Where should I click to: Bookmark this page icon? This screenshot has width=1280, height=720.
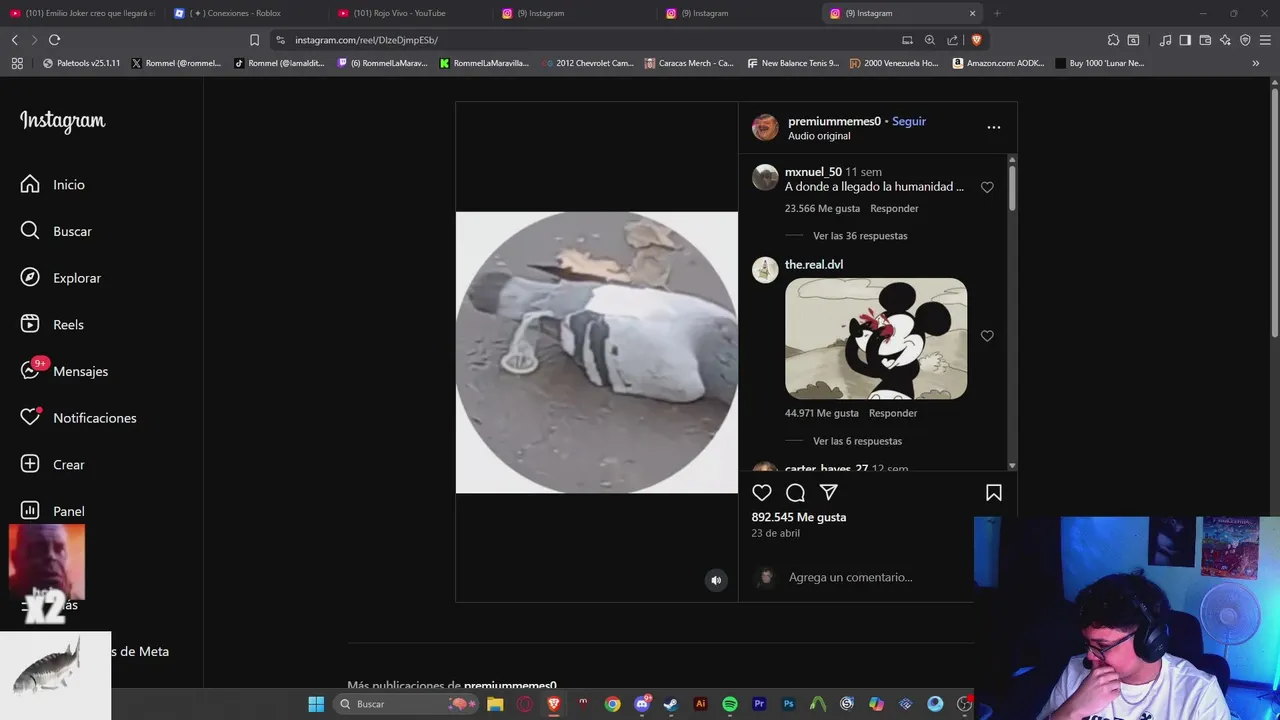pyautogui.click(x=254, y=40)
